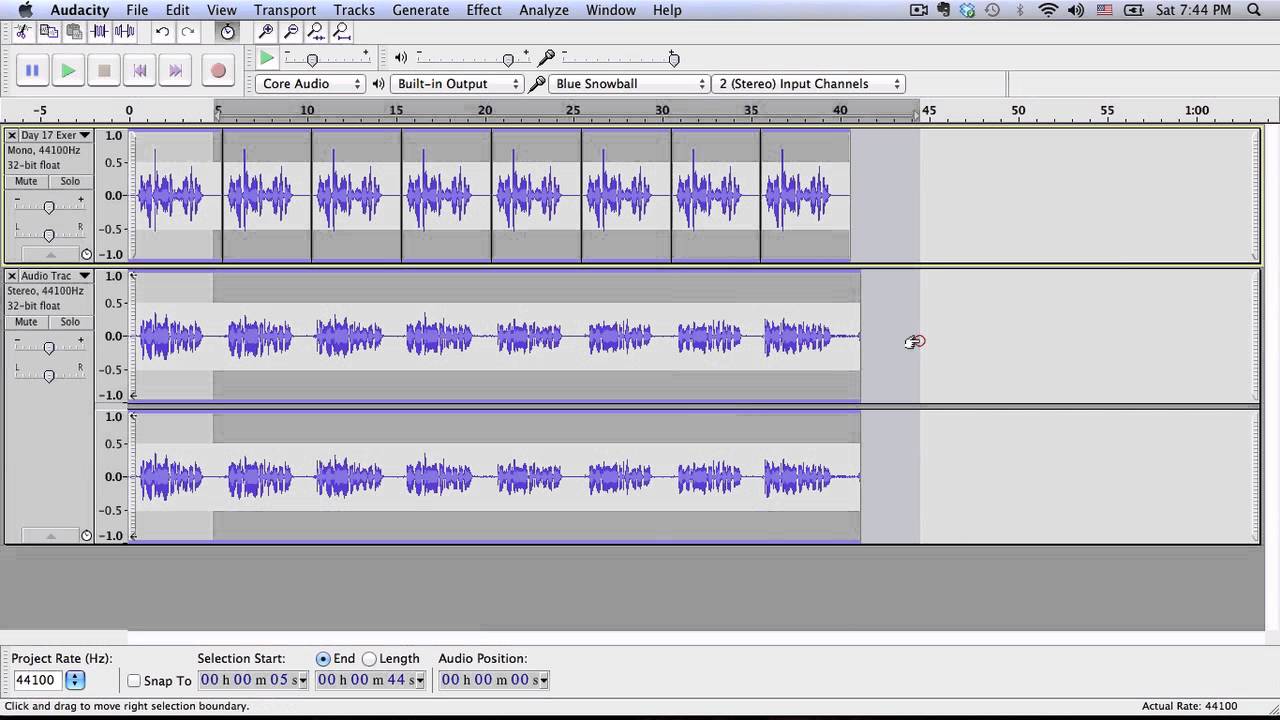Click Spotlight search in macOS menu bar
Screen dimensions: 1280x720
coord(1254,10)
